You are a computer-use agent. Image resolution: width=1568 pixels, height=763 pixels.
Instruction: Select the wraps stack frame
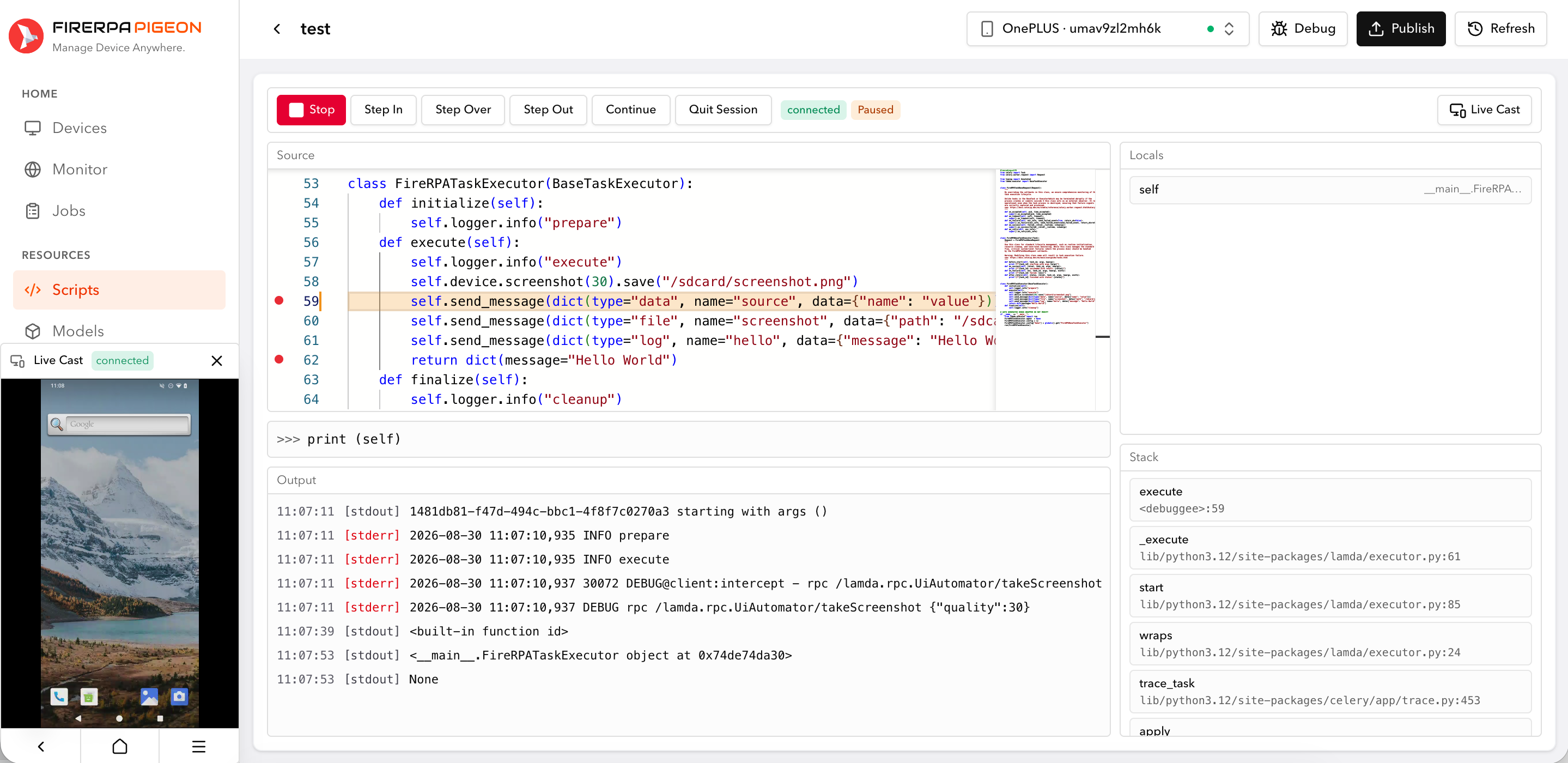1330,644
